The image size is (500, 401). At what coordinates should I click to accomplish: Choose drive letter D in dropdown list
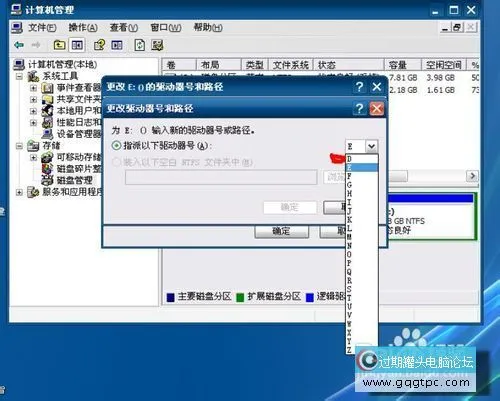[362, 159]
